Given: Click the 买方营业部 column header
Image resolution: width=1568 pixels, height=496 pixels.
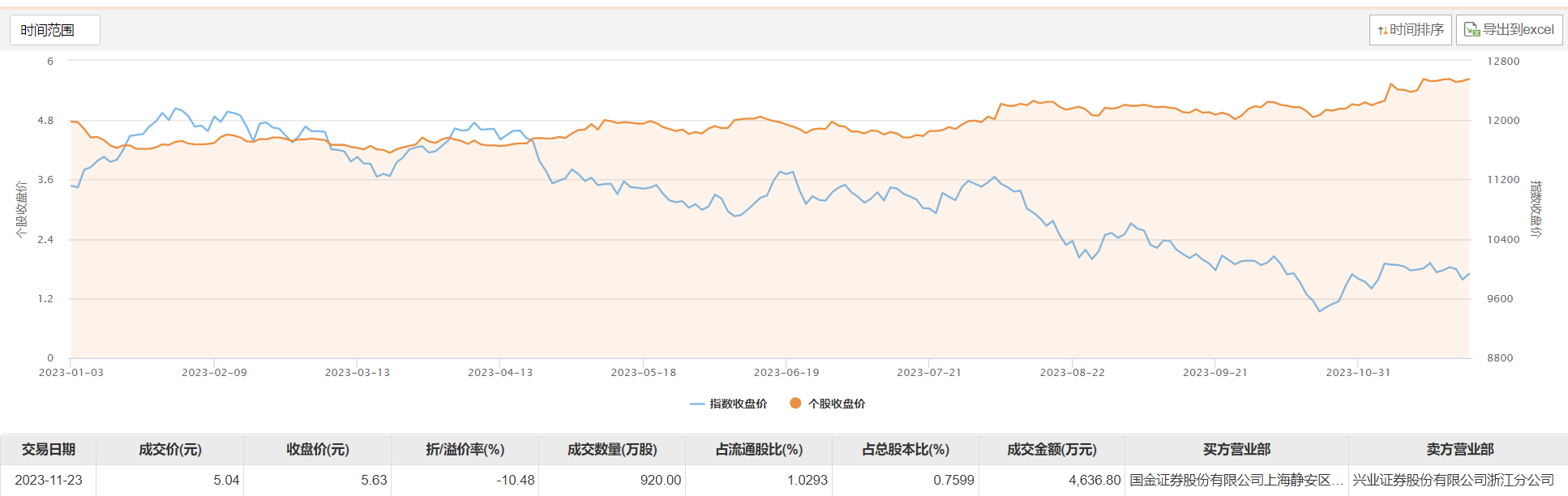Looking at the screenshot, I should click(1236, 449).
